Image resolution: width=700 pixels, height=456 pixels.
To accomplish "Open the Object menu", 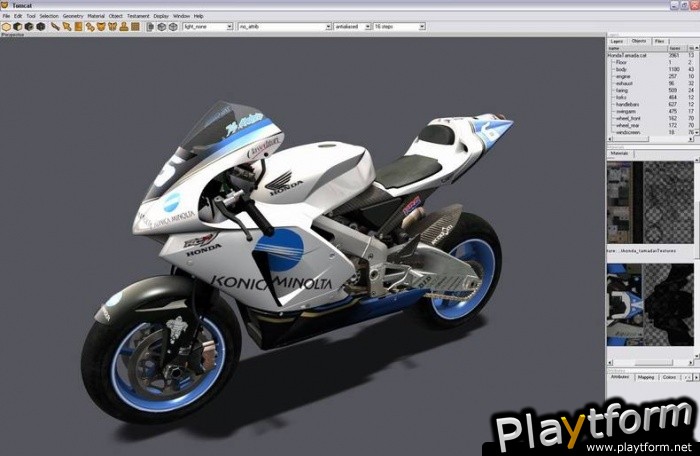I will pyautogui.click(x=116, y=16).
